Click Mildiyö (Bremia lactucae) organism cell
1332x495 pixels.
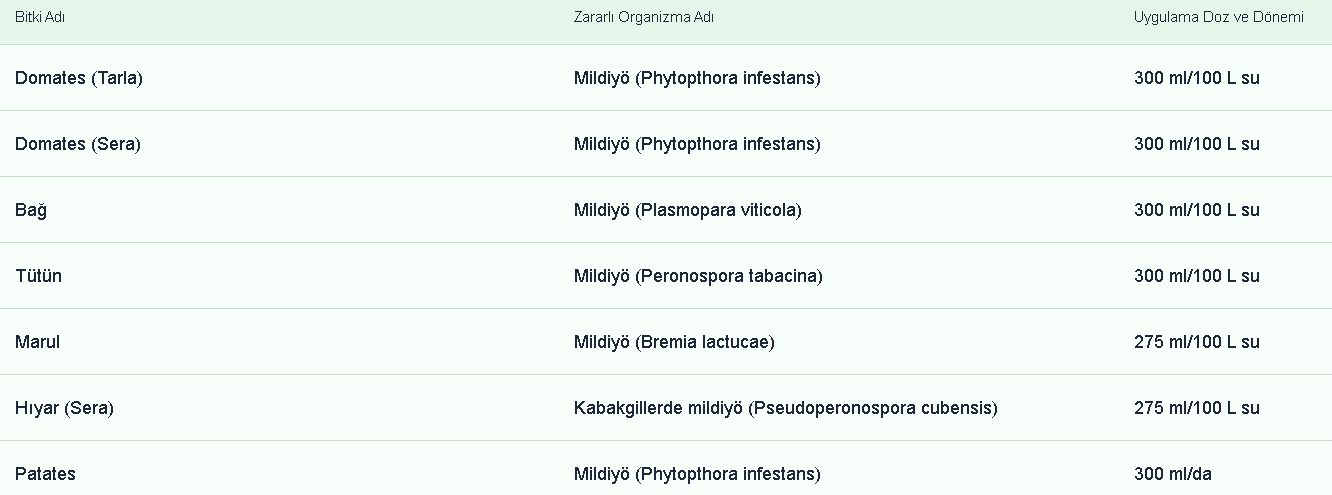[674, 342]
